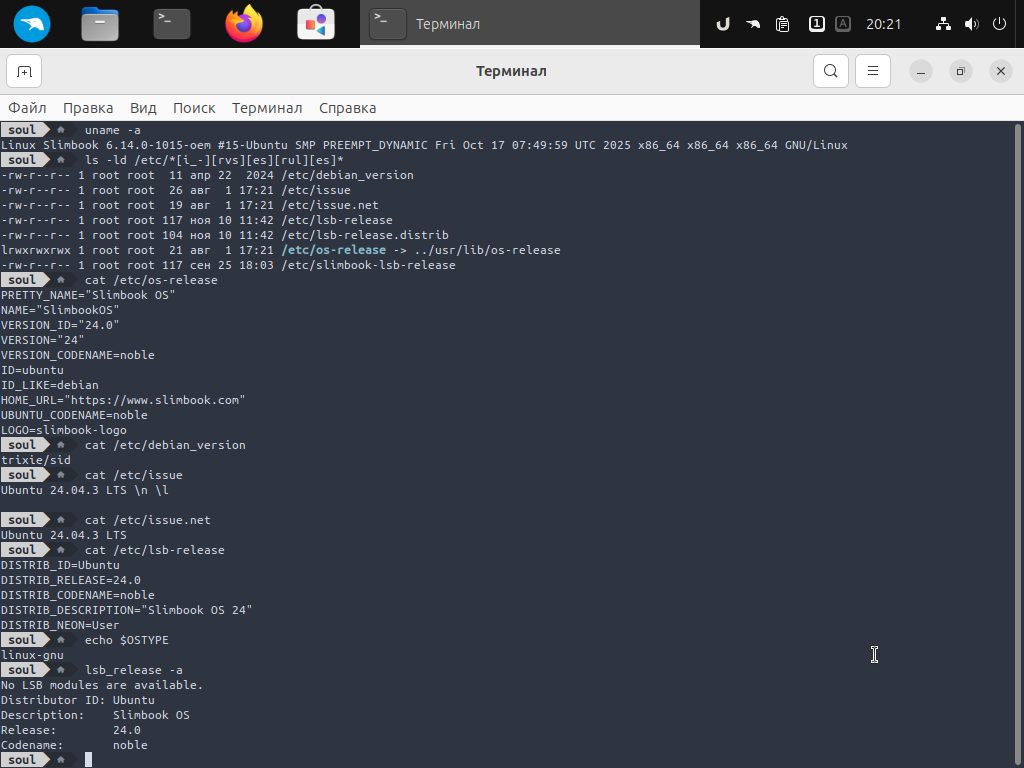Open the Правка menu

coord(88,108)
